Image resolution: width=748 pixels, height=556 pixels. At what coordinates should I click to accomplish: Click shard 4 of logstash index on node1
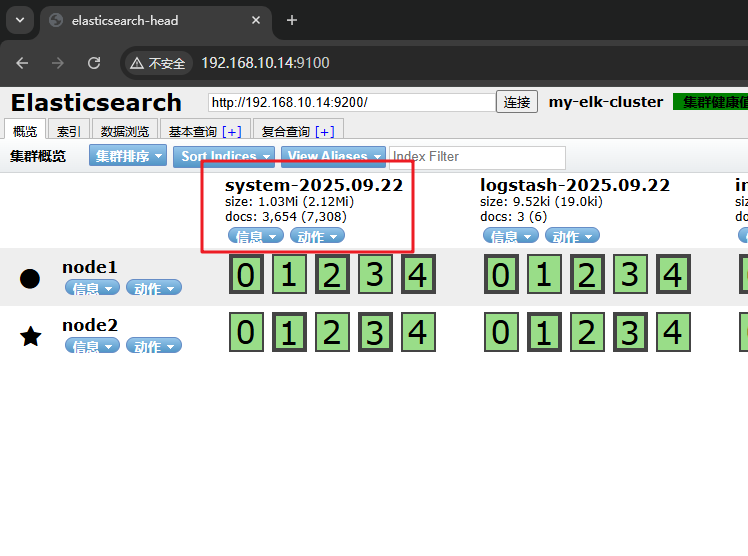[x=673, y=274]
